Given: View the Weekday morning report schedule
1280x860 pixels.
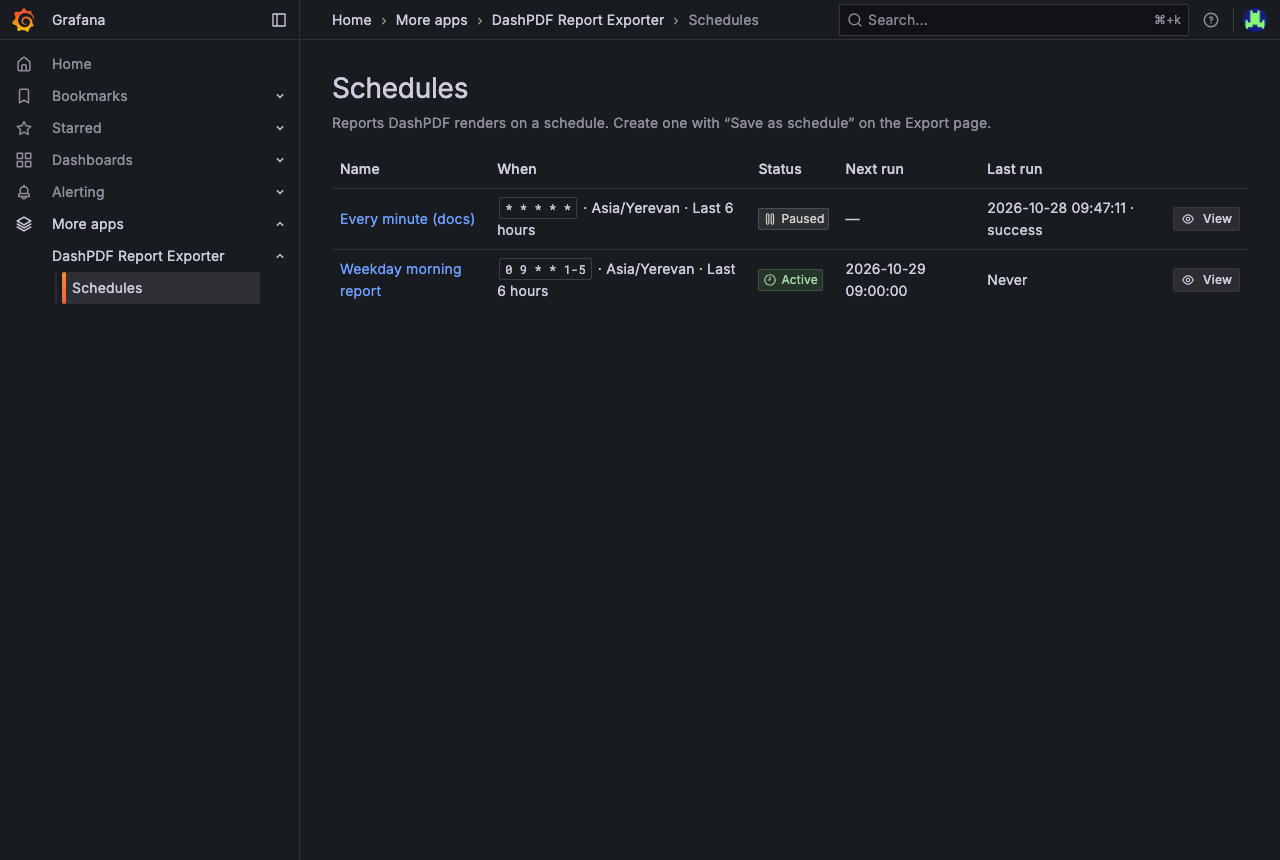Looking at the screenshot, I should pyautogui.click(x=1206, y=280).
